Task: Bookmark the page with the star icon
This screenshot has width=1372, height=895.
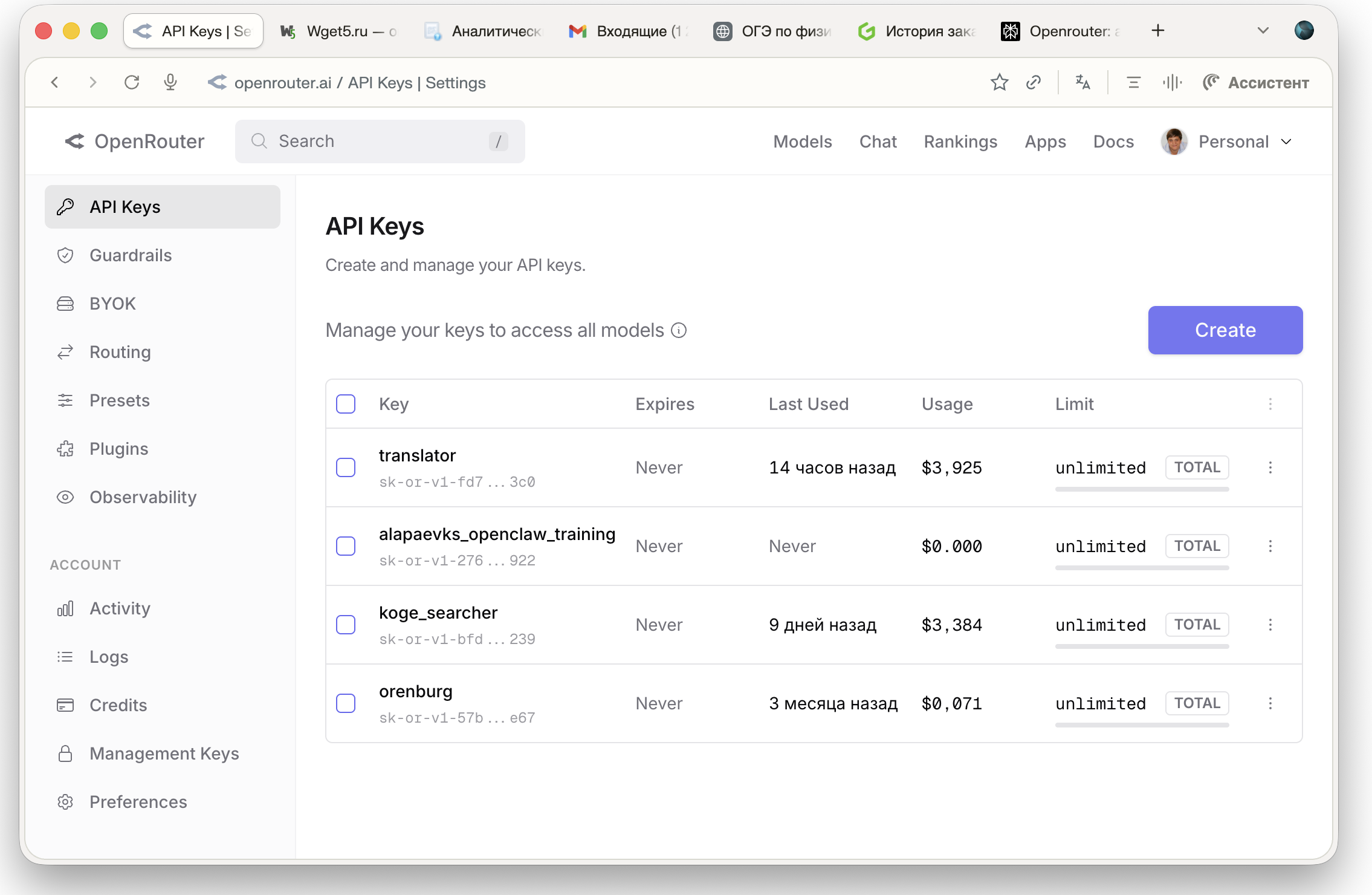Action: (999, 82)
